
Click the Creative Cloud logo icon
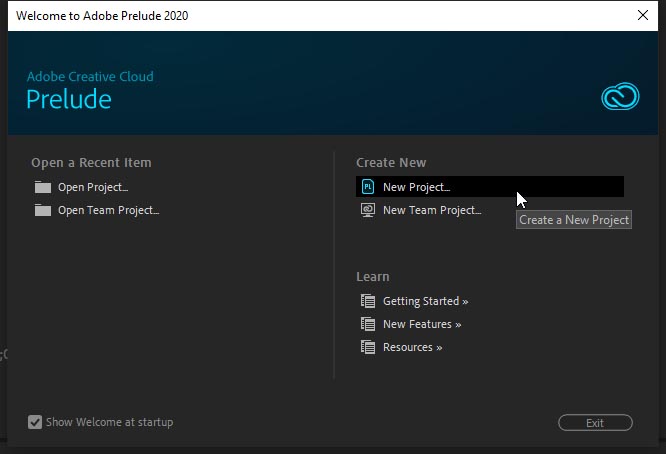pyautogui.click(x=620, y=96)
